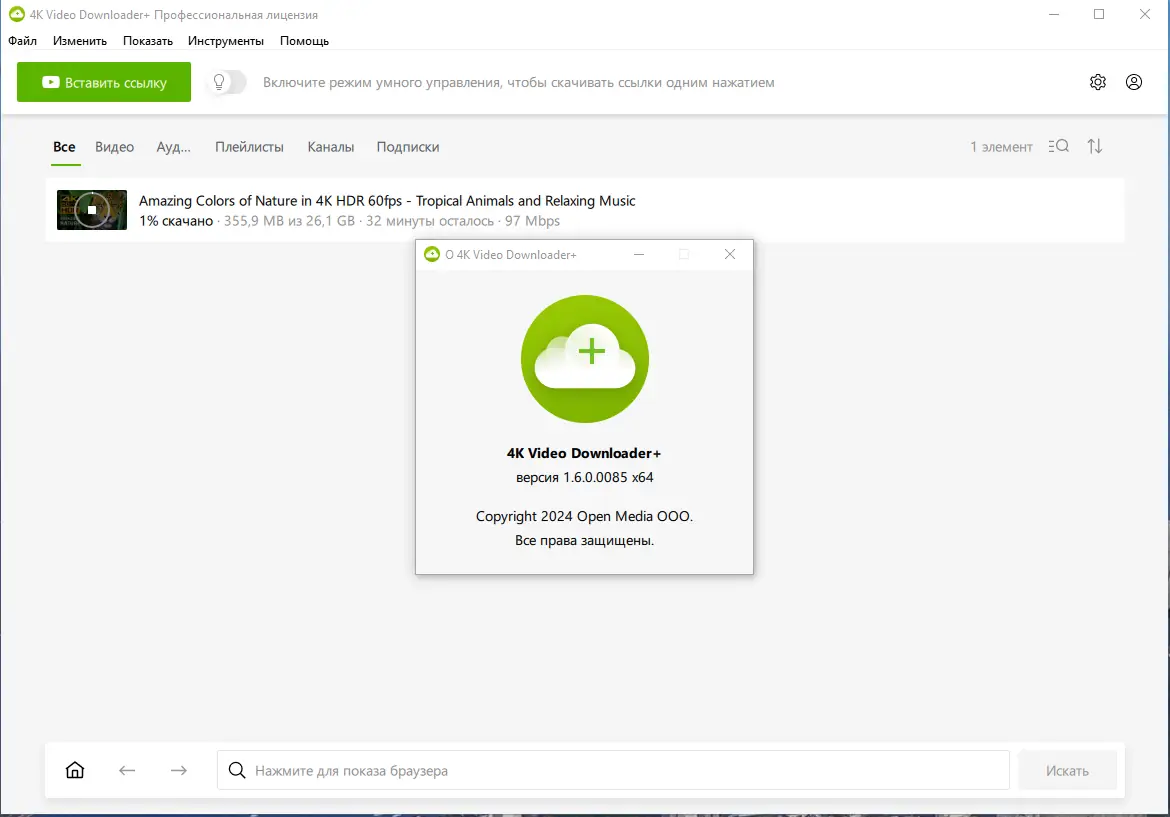Viewport: 1170px width, 817px height.
Task: Switch to the Плейлисты tab
Action: pos(249,147)
